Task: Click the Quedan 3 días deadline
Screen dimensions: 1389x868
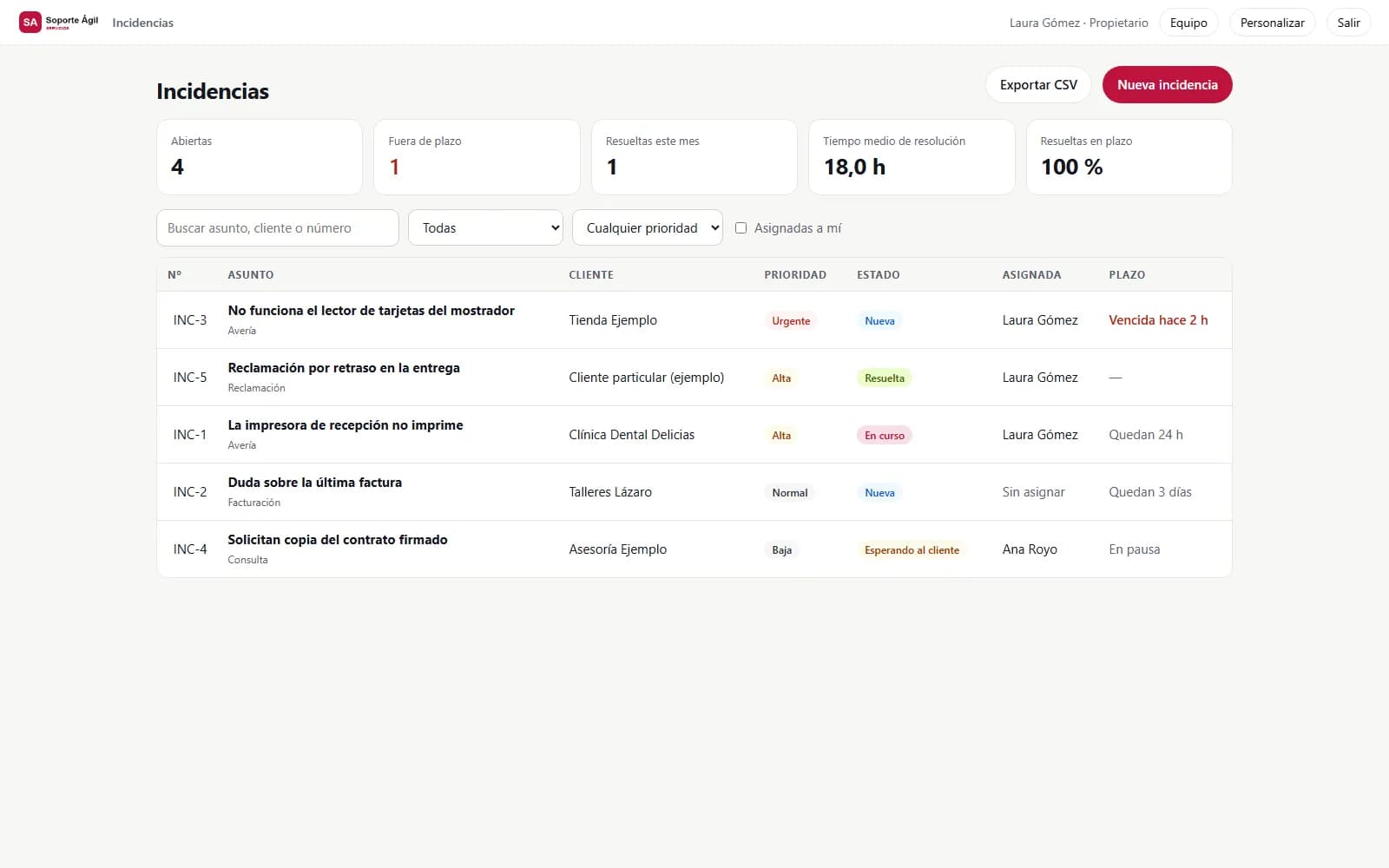Action: [1150, 492]
